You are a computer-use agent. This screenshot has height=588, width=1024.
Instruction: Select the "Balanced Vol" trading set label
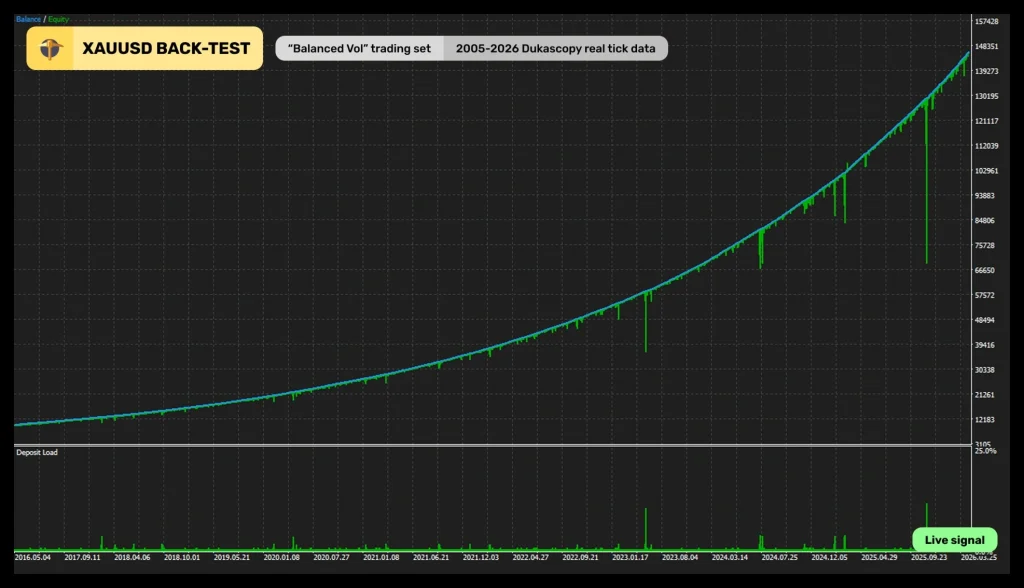tap(359, 48)
